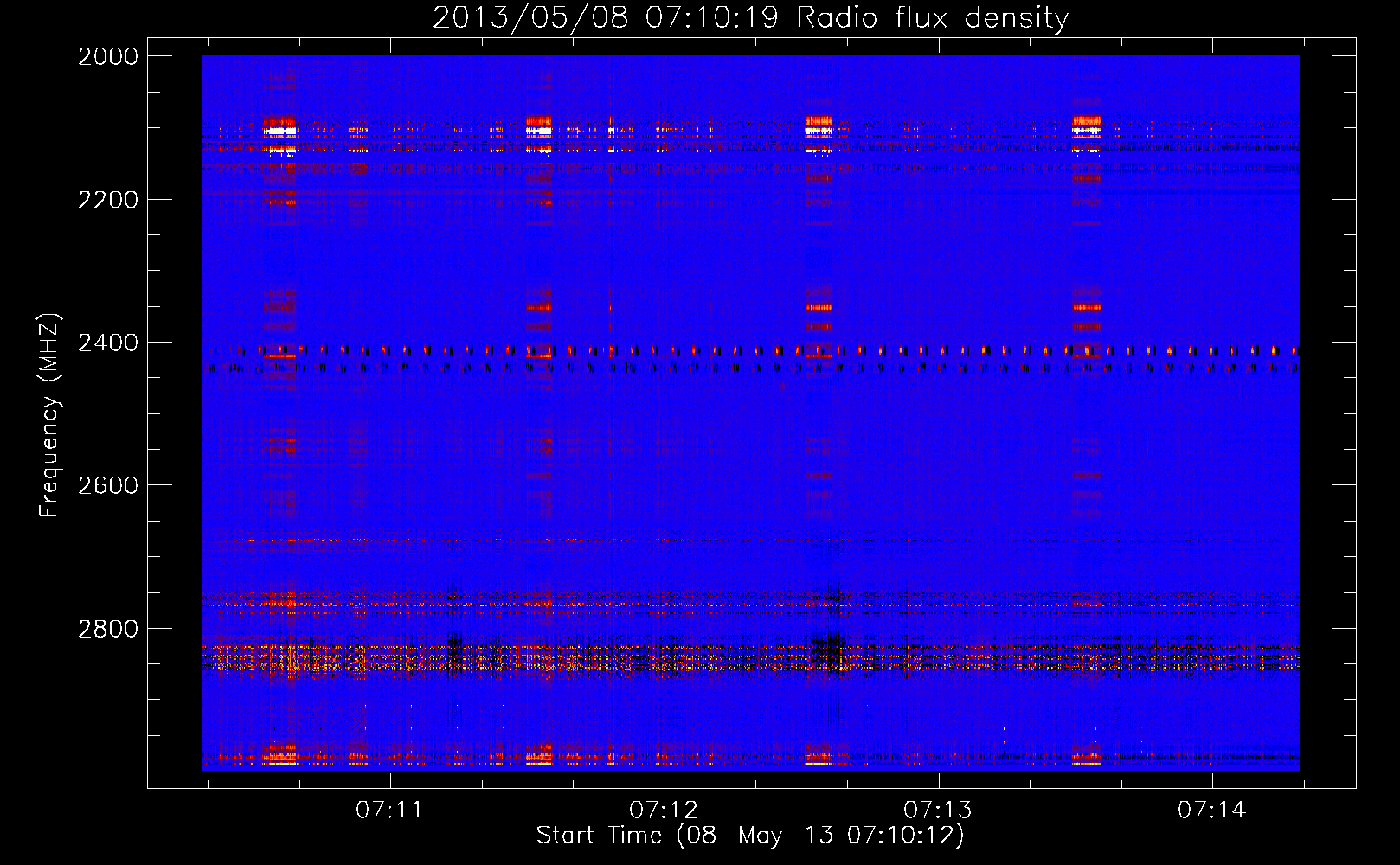Select the 2000 frequency axis label

[108, 56]
